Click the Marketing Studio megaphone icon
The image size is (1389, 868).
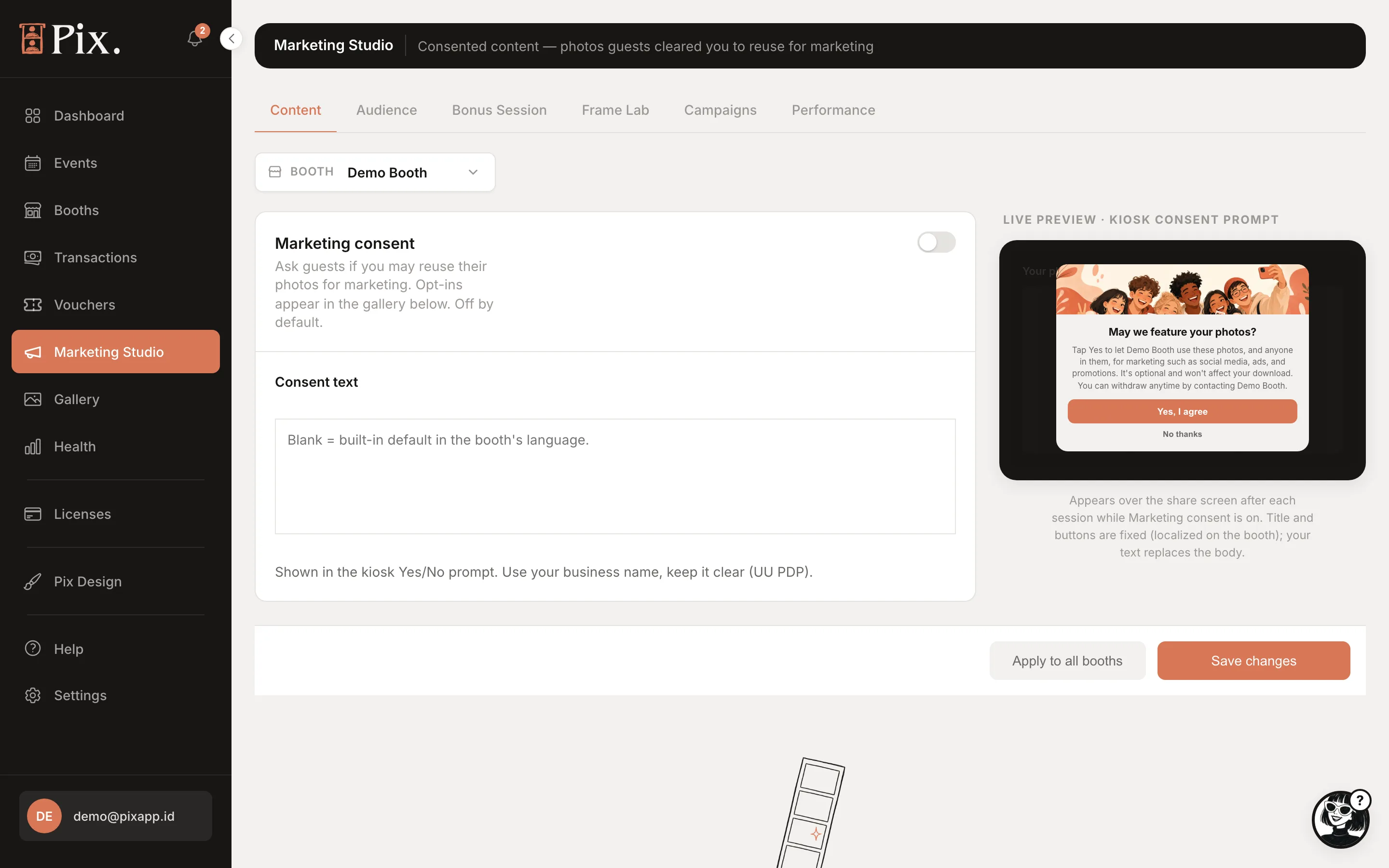coord(33,352)
